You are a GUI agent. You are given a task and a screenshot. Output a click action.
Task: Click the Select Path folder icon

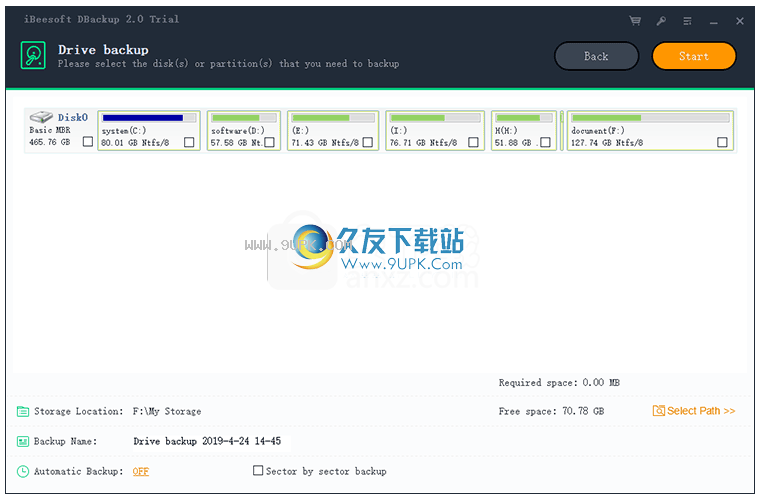(658, 410)
